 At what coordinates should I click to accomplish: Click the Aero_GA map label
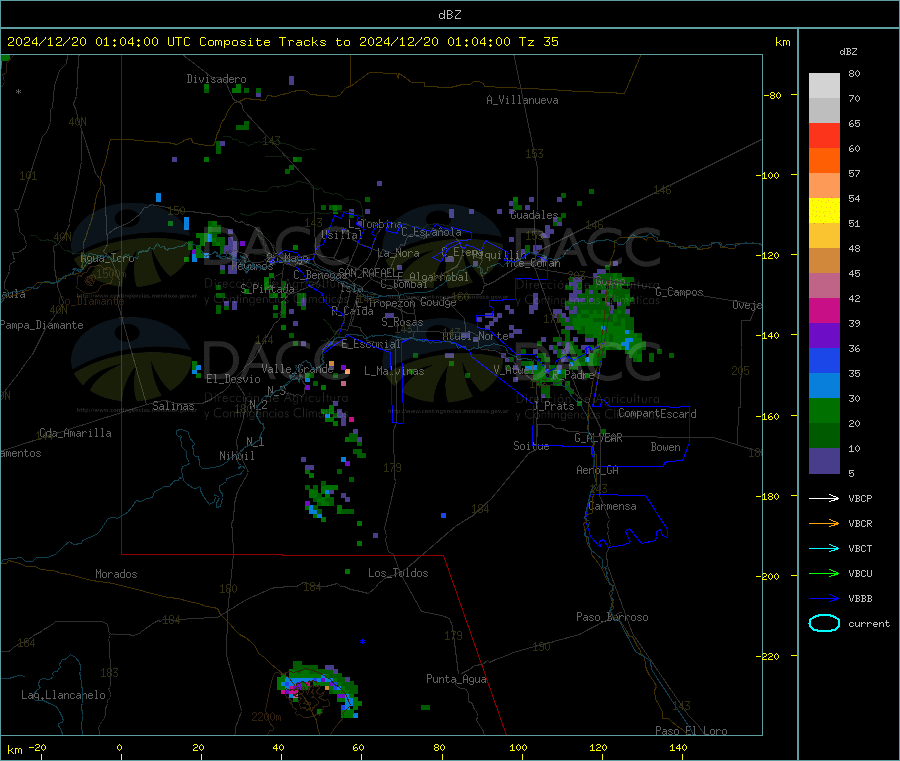(x=597, y=470)
